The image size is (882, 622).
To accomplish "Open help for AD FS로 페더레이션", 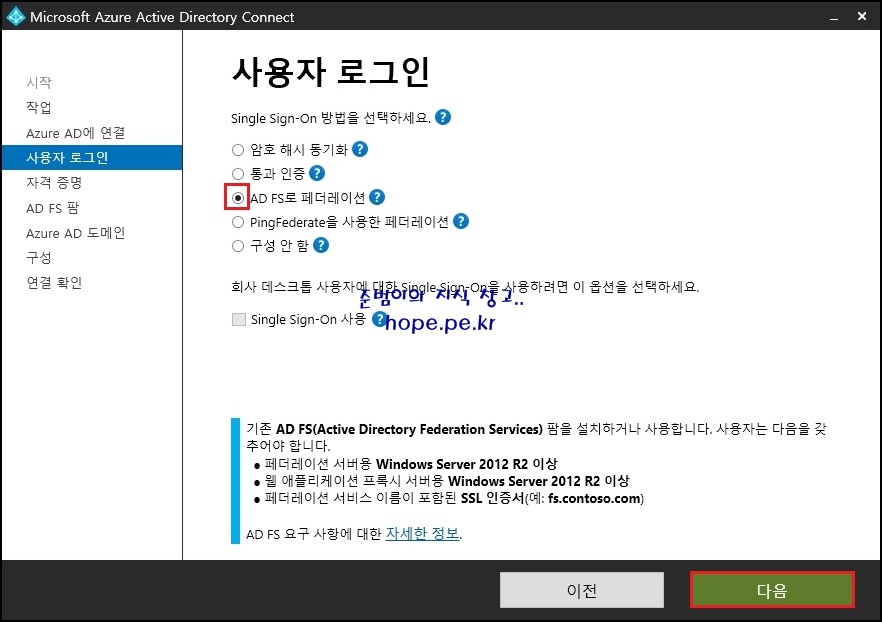I will [377, 197].
